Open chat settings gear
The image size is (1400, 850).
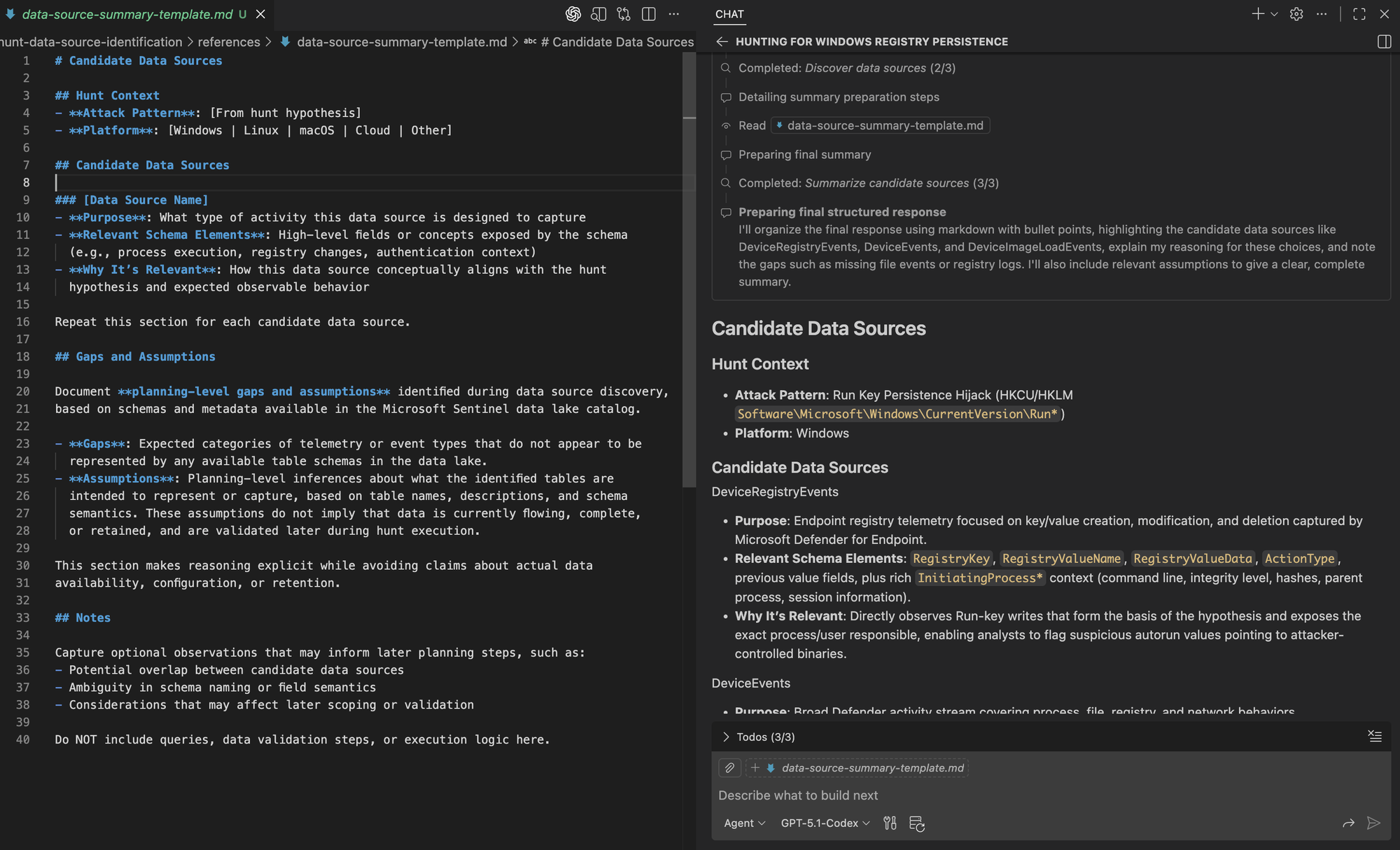(1296, 14)
